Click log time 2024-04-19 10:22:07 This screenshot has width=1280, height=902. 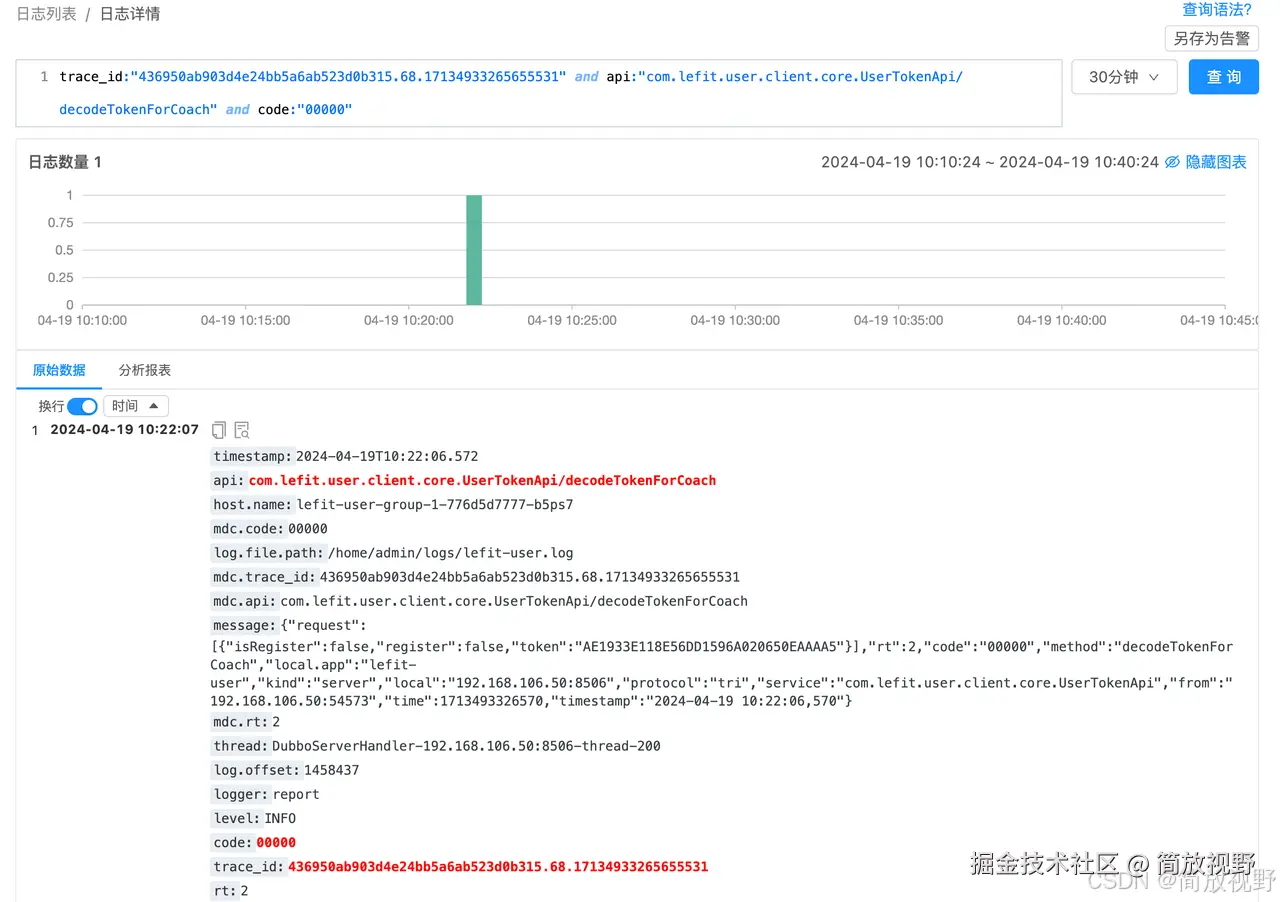click(125, 430)
